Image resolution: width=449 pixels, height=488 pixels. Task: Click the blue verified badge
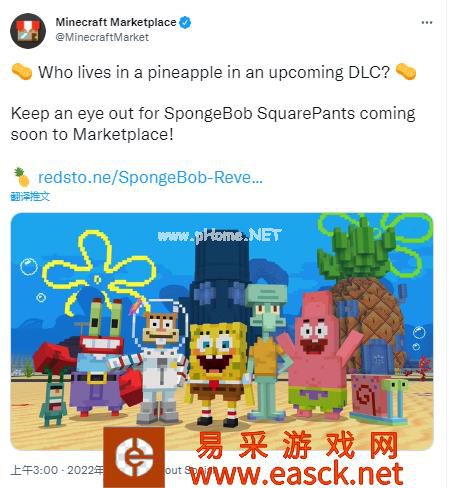(185, 22)
